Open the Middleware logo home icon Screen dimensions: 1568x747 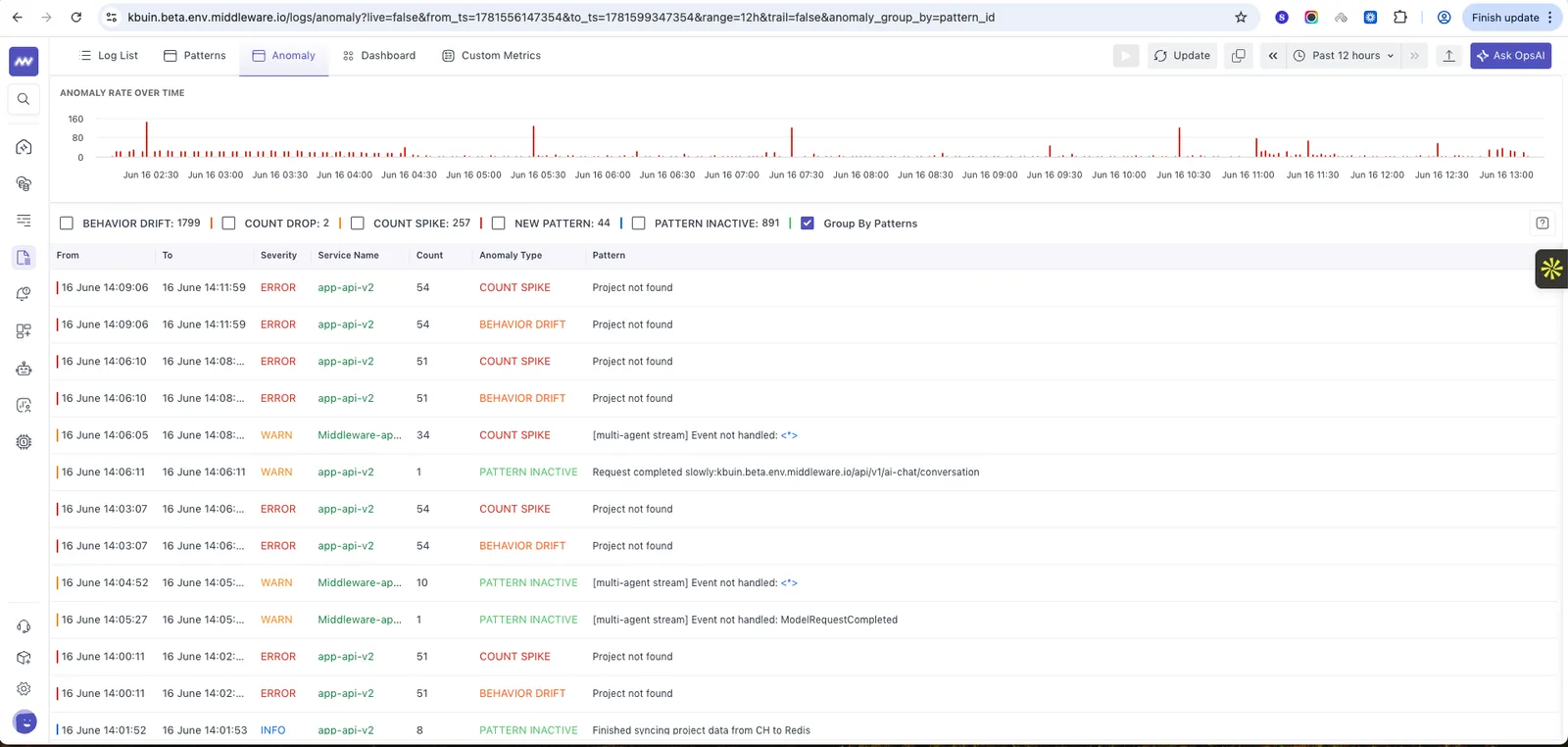coord(24,61)
